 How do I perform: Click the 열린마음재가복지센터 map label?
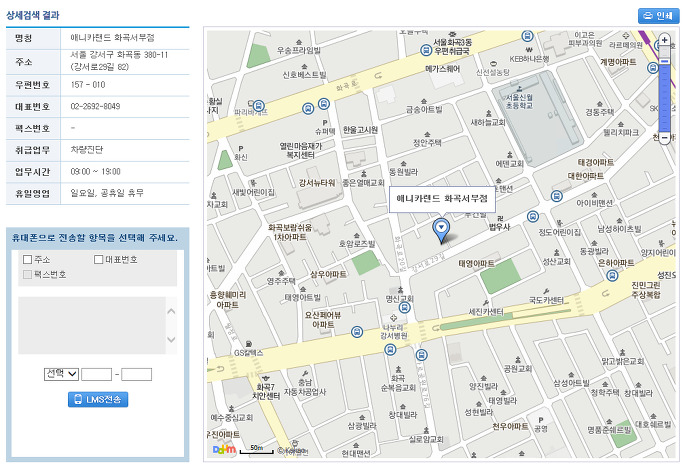click(x=301, y=150)
